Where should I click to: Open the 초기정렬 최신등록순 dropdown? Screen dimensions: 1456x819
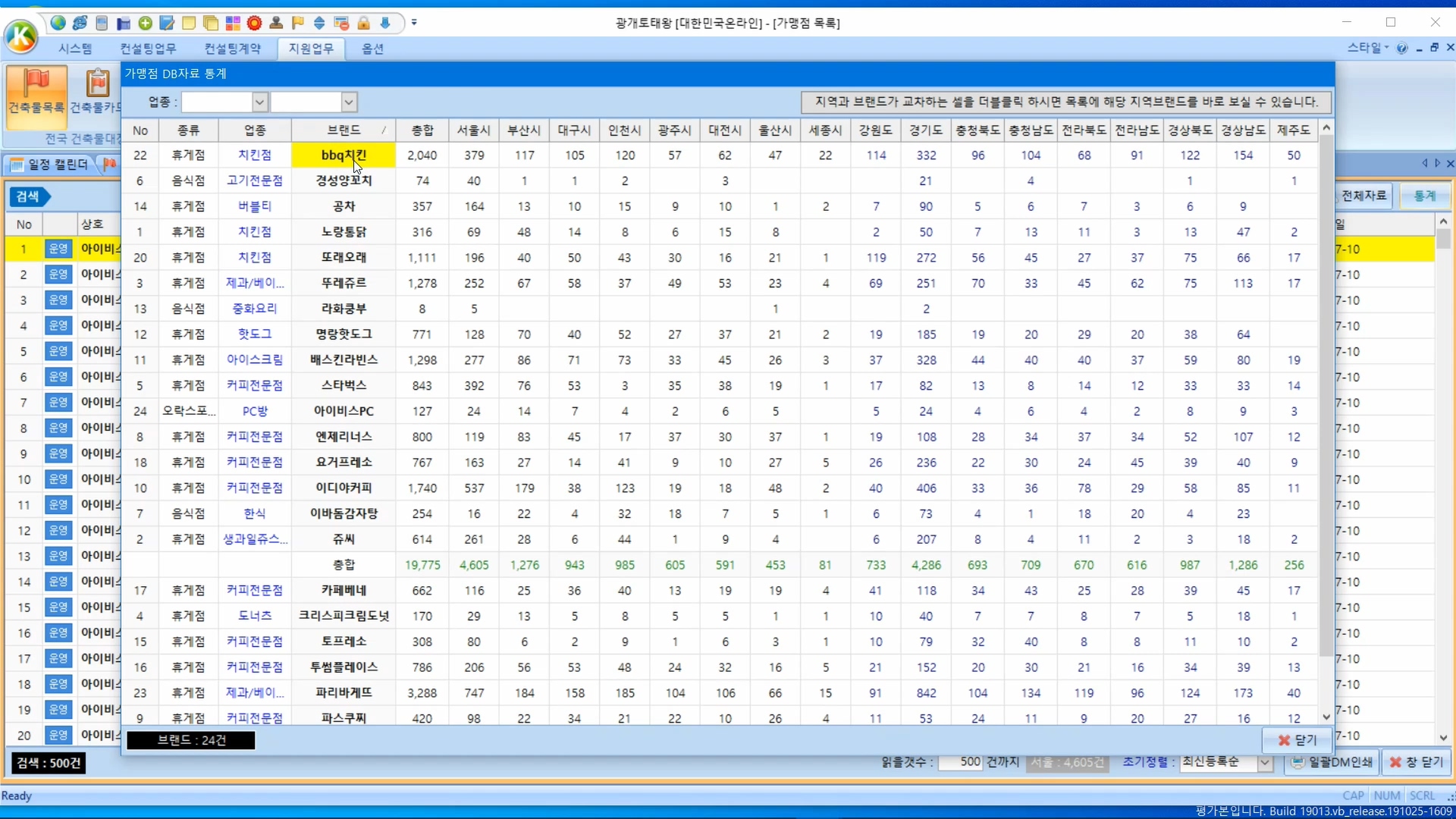pyautogui.click(x=1265, y=763)
